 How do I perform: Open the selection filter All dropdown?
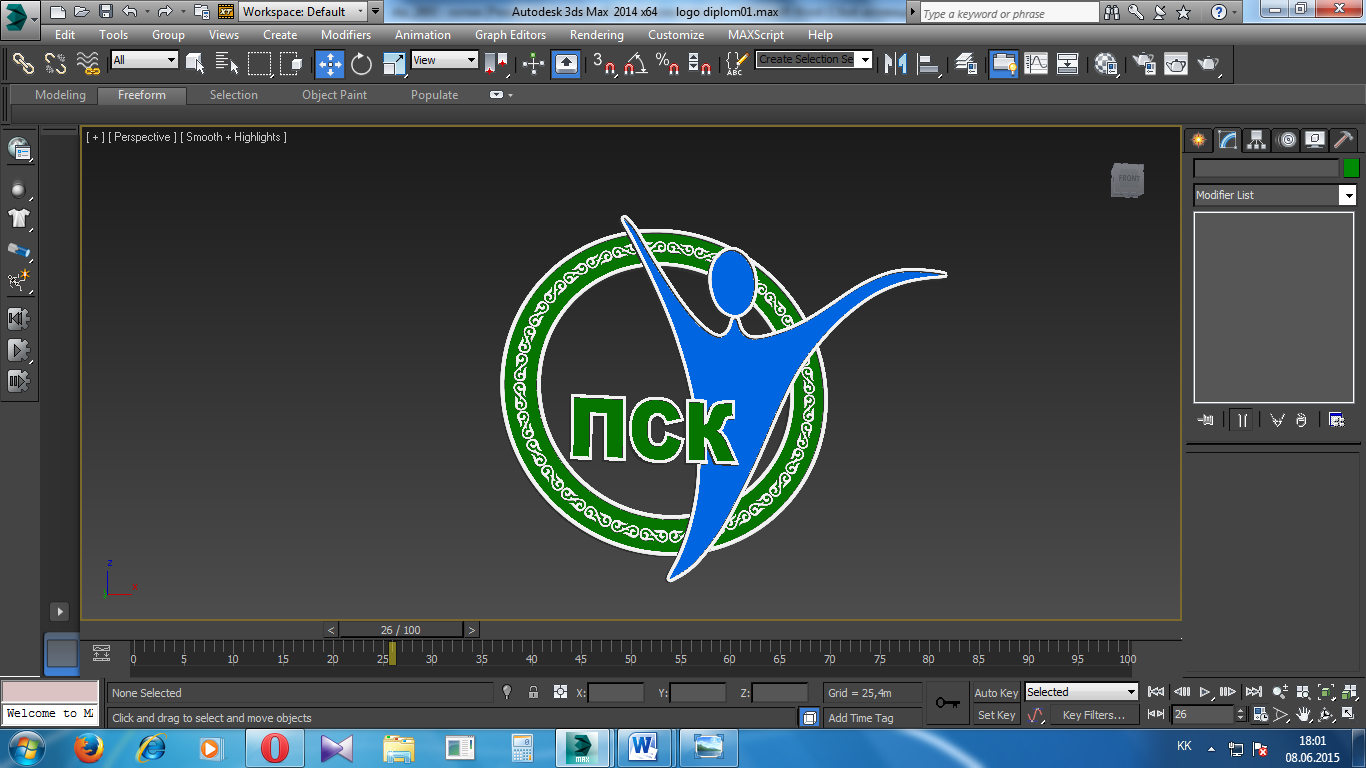[x=144, y=60]
